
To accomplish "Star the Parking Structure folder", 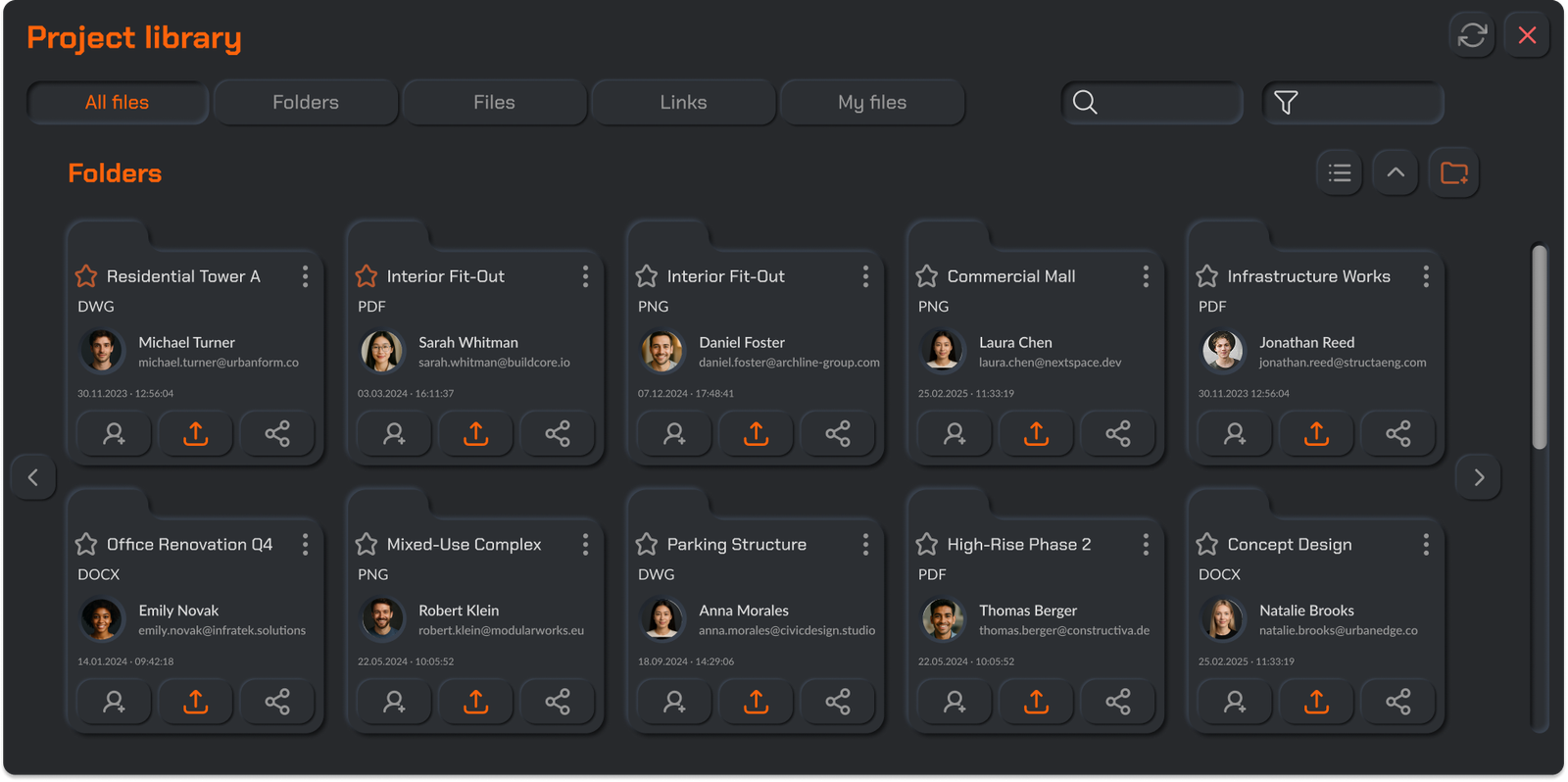I will (647, 544).
